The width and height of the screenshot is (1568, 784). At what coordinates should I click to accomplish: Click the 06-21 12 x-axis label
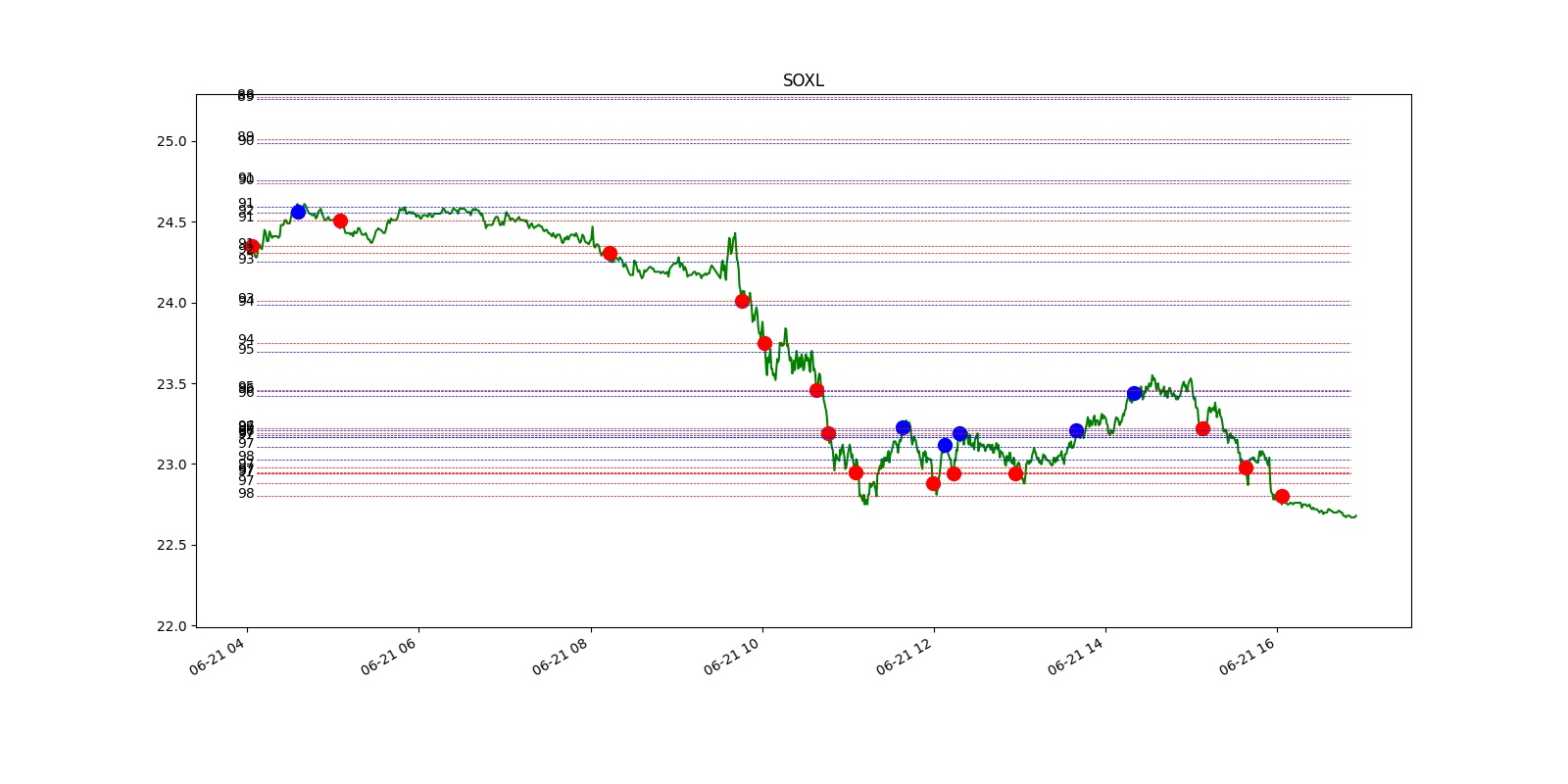(x=904, y=657)
